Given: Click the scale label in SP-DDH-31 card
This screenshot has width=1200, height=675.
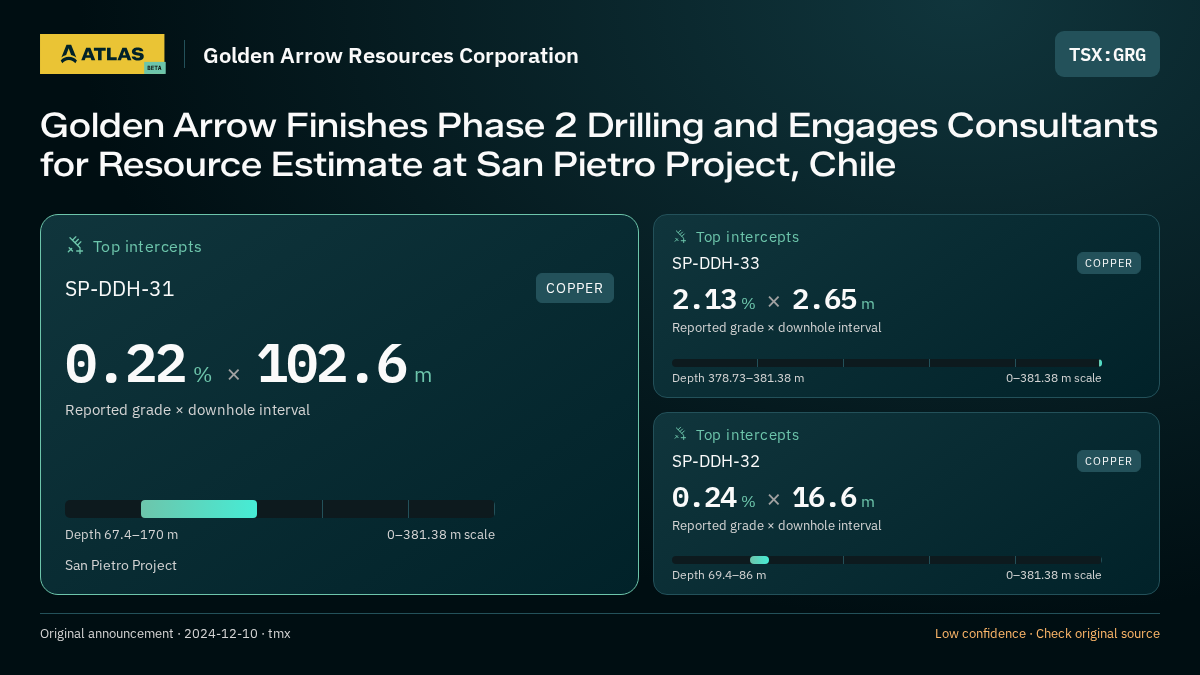Looking at the screenshot, I should 441,534.
